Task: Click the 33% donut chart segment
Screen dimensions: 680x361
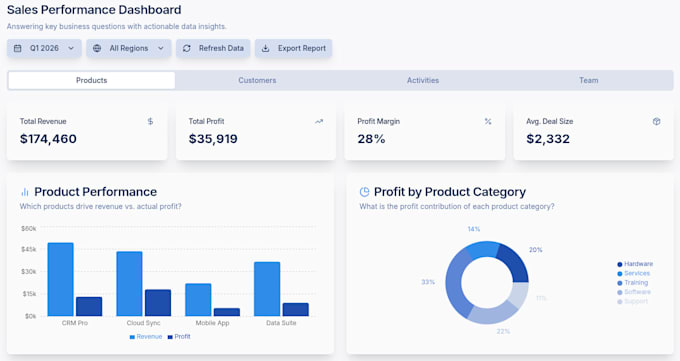Action: pos(454,284)
